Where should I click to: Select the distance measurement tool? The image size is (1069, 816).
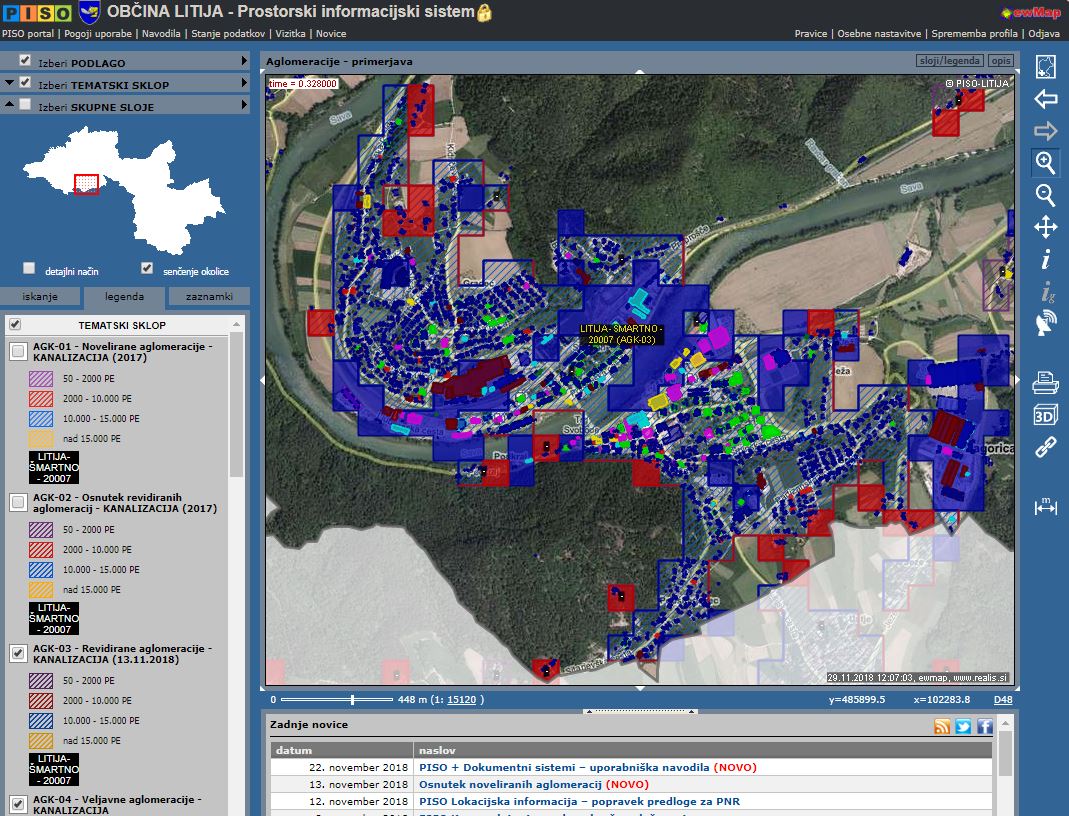1045,507
